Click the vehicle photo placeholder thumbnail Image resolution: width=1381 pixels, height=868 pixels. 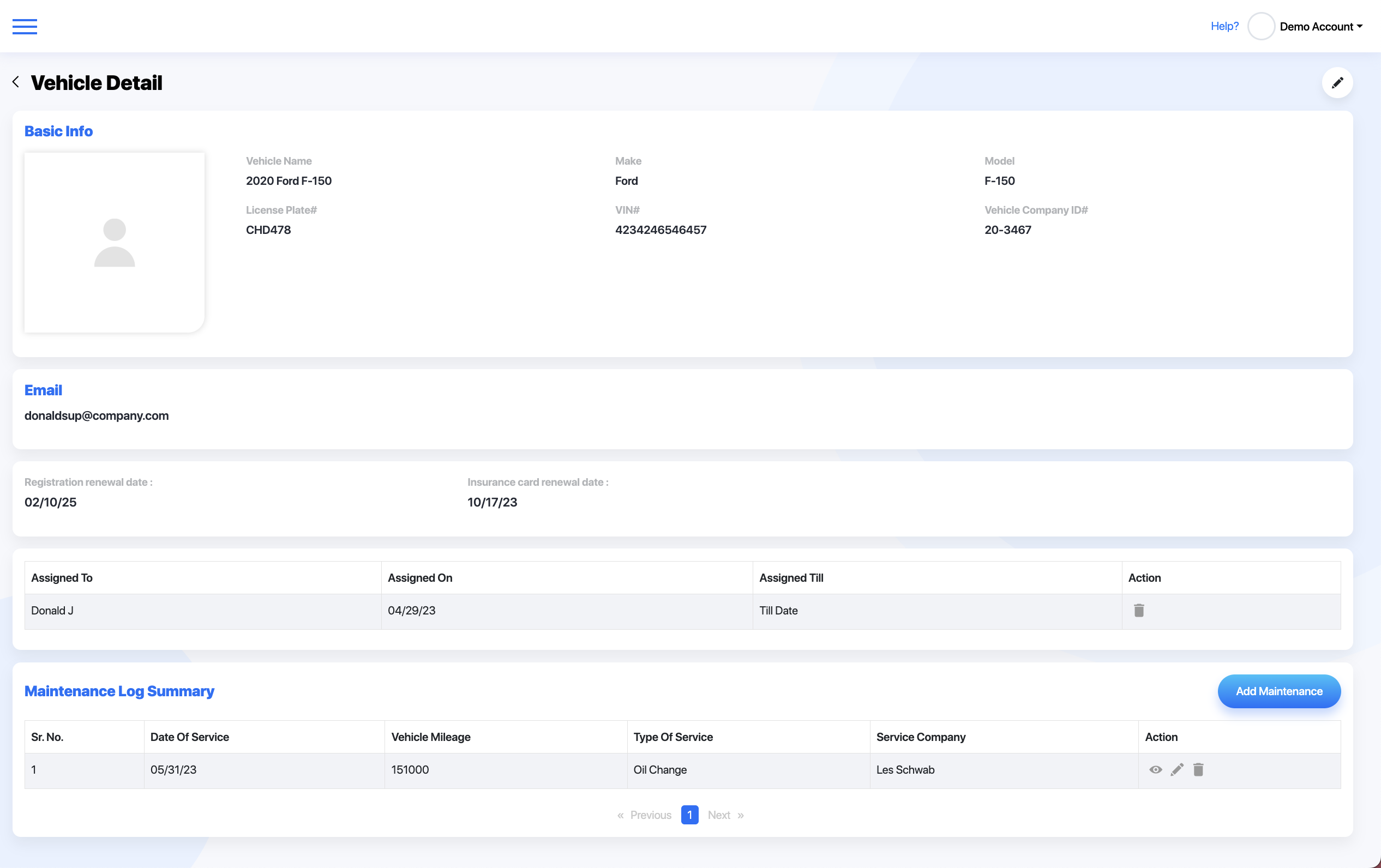tap(114, 242)
